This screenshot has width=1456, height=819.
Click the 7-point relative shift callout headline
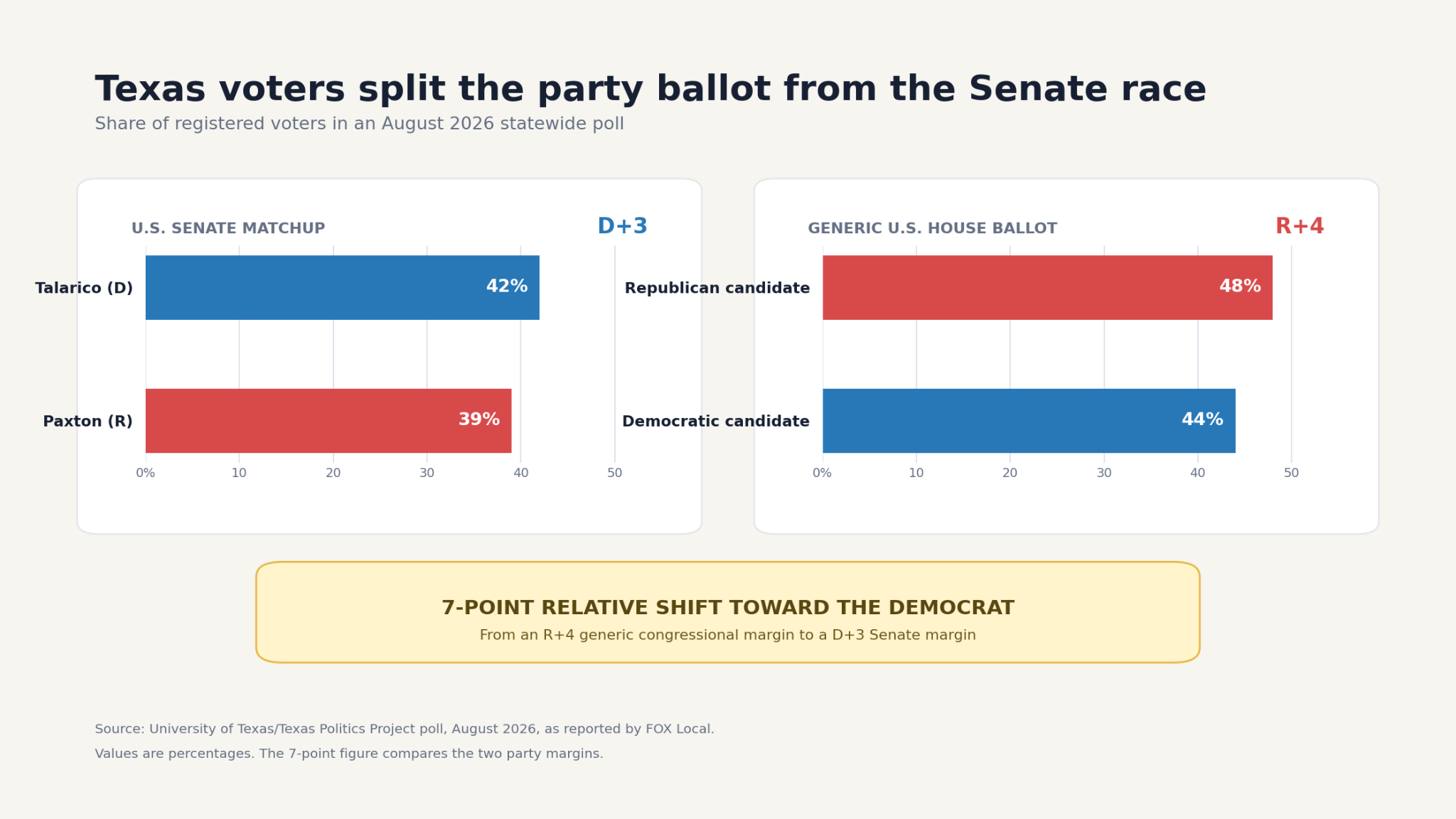click(728, 608)
